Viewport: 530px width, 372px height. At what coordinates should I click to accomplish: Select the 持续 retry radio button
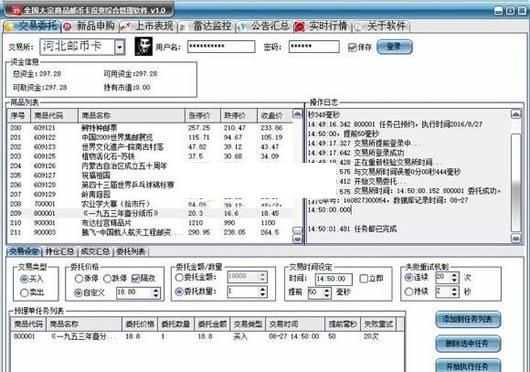click(x=409, y=291)
